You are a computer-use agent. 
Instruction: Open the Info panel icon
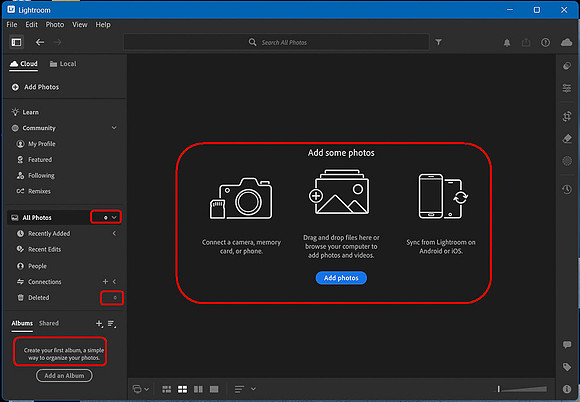click(567, 389)
